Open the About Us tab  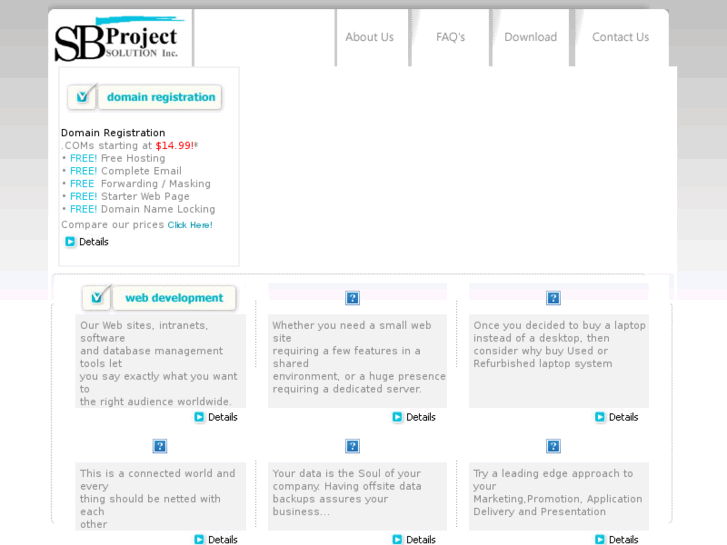click(x=370, y=37)
